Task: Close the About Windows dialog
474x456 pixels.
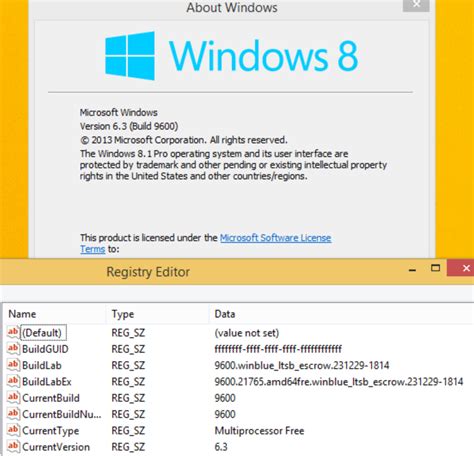Action: tap(416, 5)
